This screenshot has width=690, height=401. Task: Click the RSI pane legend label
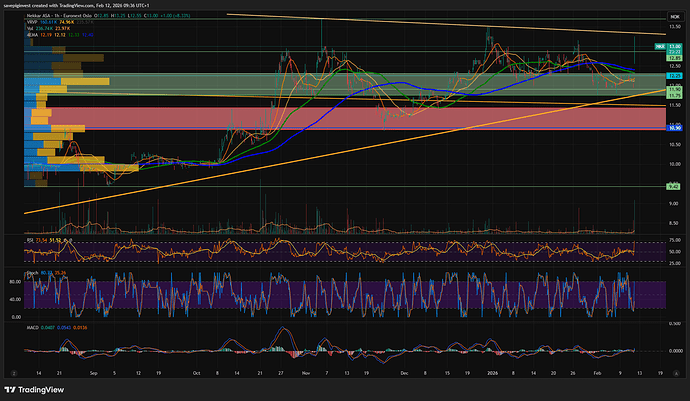(30, 241)
